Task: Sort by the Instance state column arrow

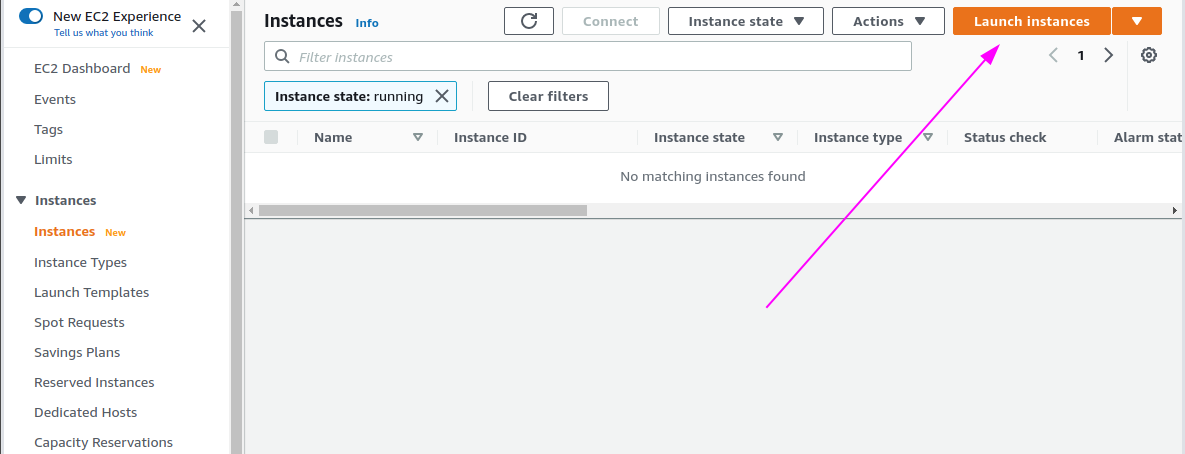Action: (778, 137)
